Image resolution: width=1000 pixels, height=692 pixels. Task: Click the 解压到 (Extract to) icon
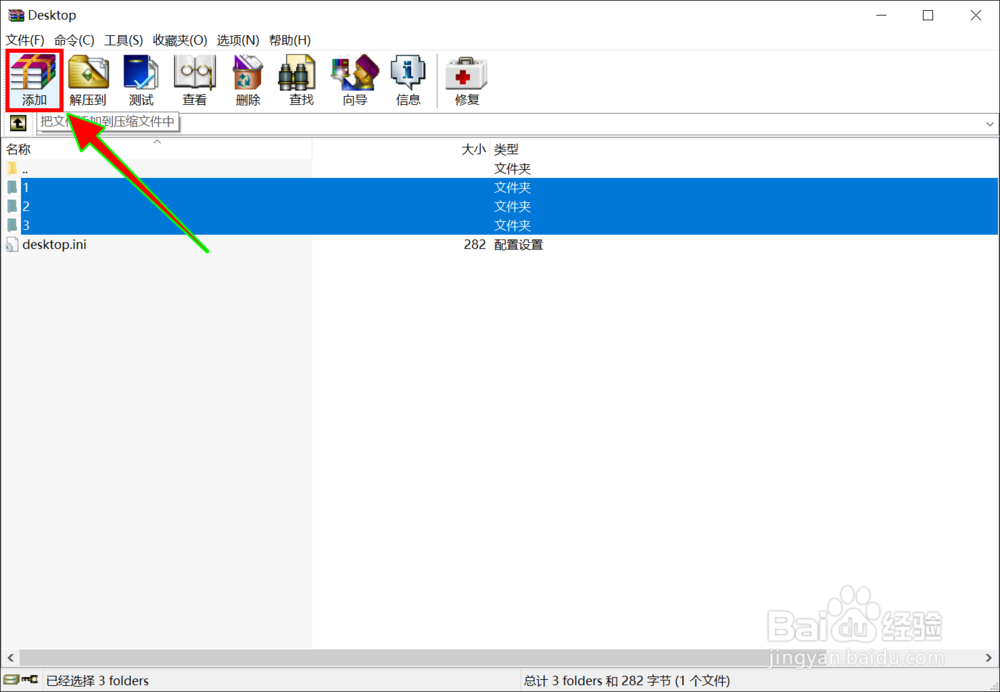pyautogui.click(x=87, y=80)
